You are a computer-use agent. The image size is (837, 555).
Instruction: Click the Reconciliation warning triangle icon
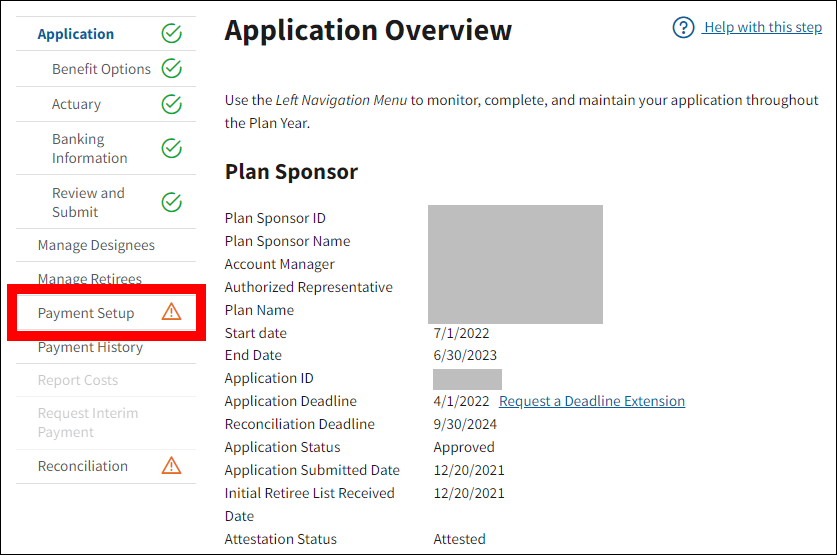point(171,466)
